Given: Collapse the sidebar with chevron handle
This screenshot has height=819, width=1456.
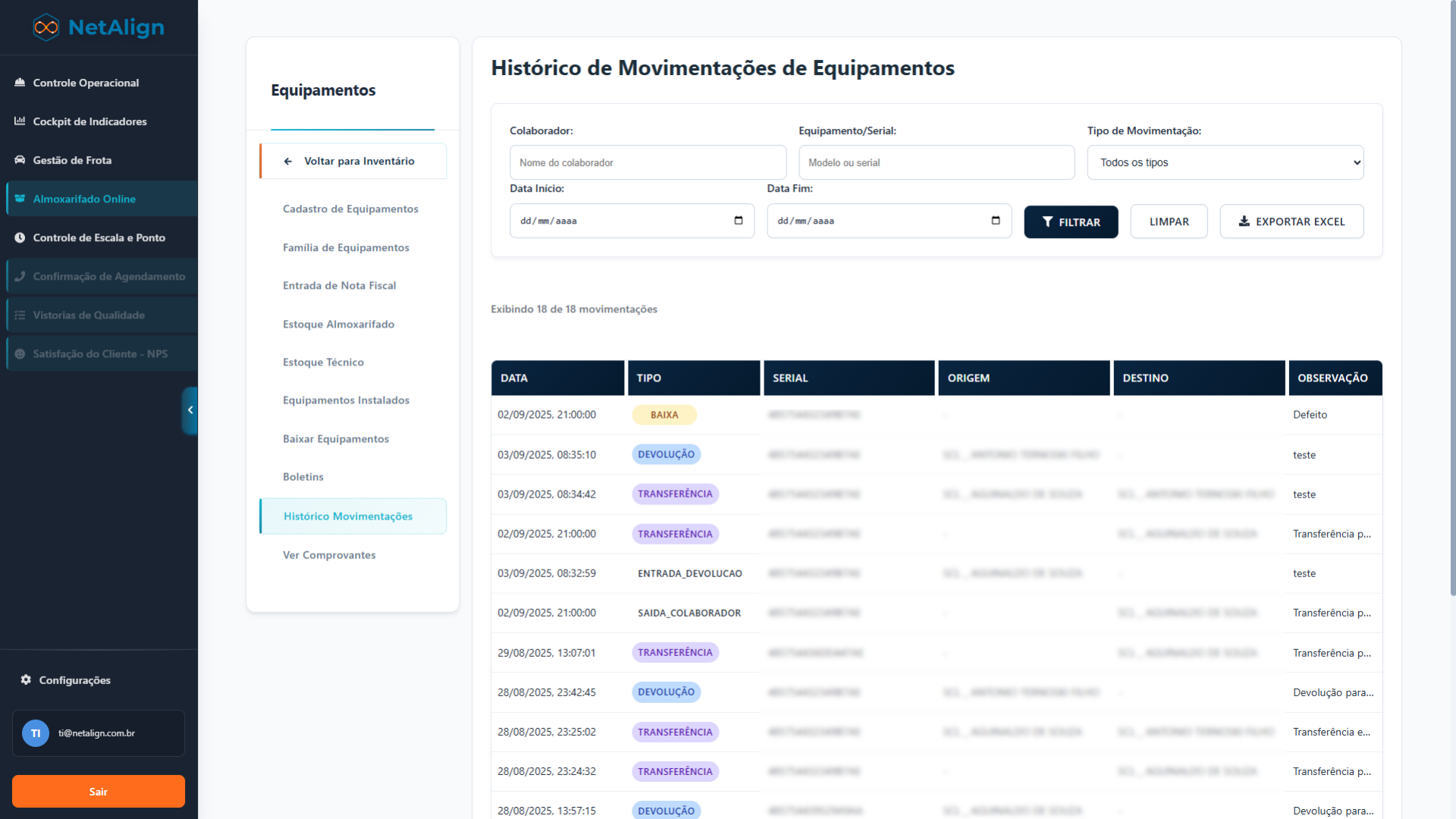Looking at the screenshot, I should pos(190,410).
